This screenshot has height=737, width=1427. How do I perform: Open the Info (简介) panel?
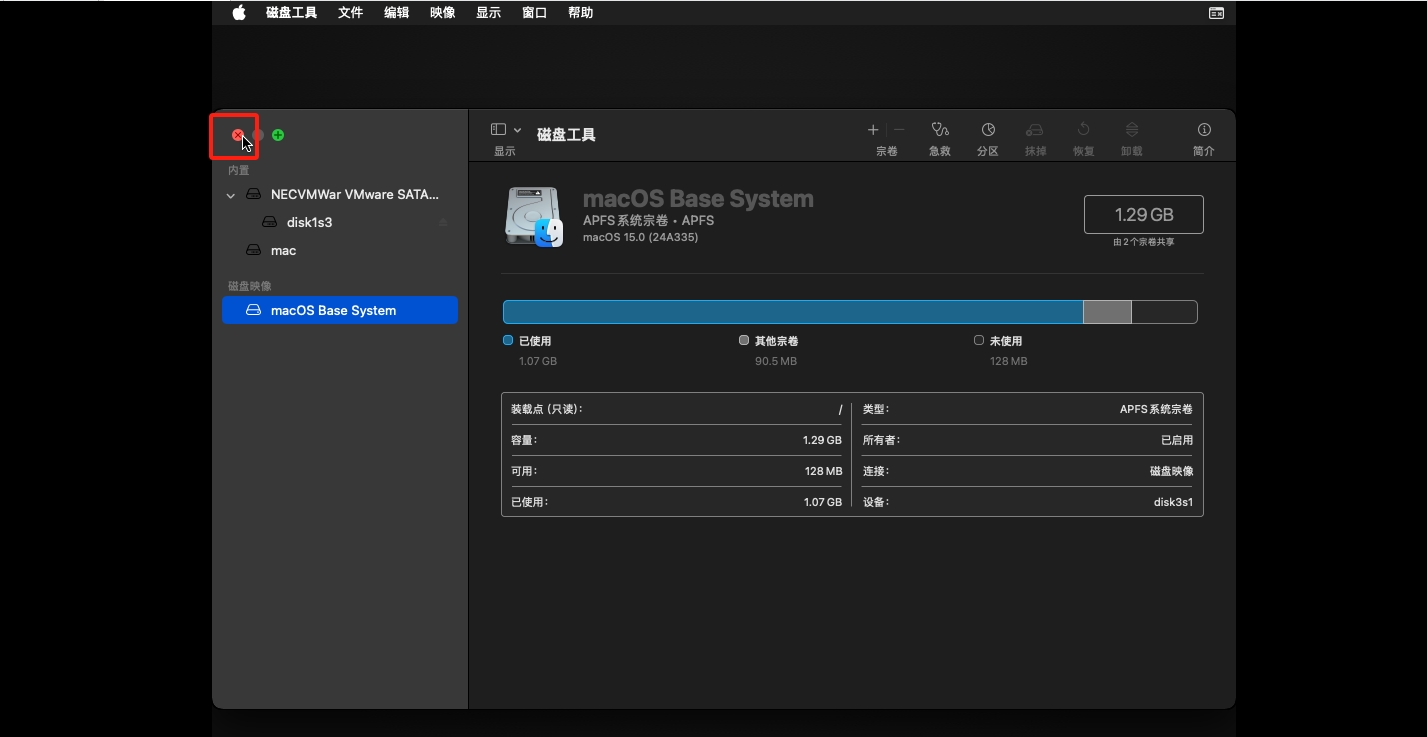(x=1204, y=130)
